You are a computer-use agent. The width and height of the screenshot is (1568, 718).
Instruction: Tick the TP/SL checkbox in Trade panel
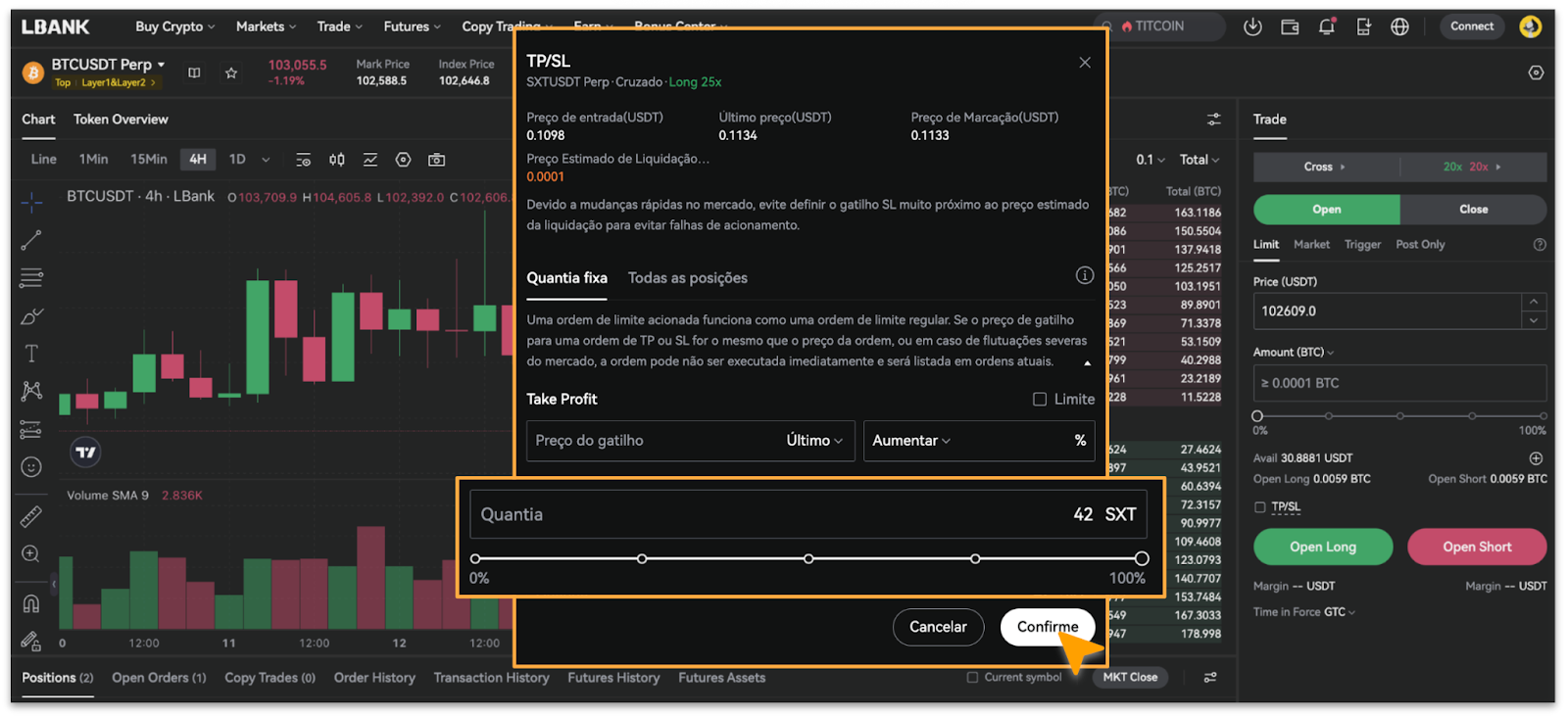1260,507
